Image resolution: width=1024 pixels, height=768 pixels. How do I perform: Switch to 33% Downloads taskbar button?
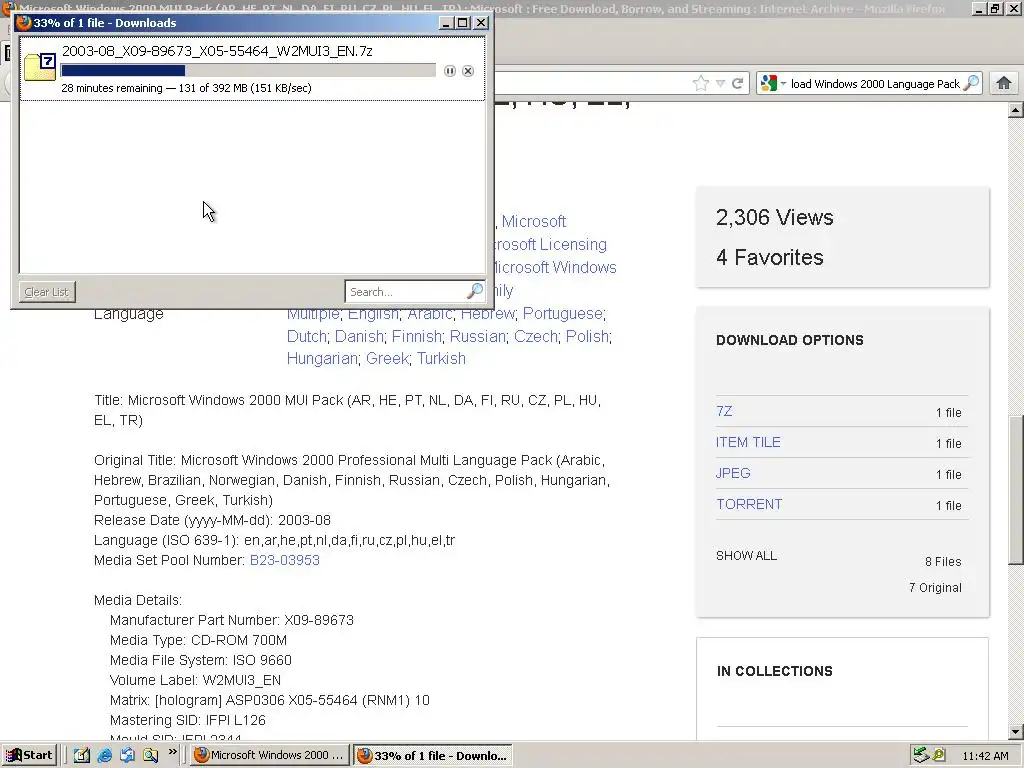click(x=433, y=755)
